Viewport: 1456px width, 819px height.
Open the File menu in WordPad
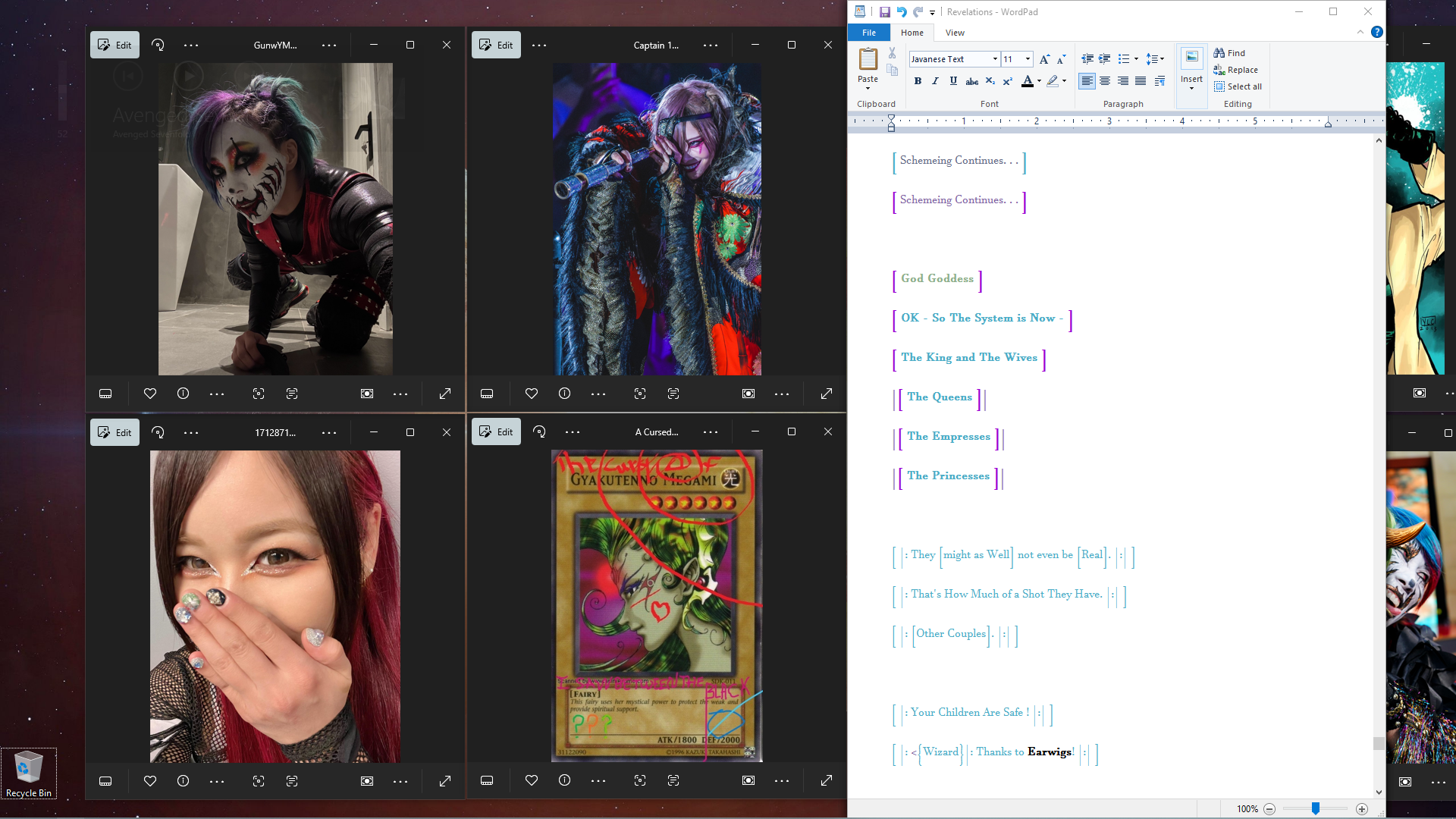[x=869, y=33]
